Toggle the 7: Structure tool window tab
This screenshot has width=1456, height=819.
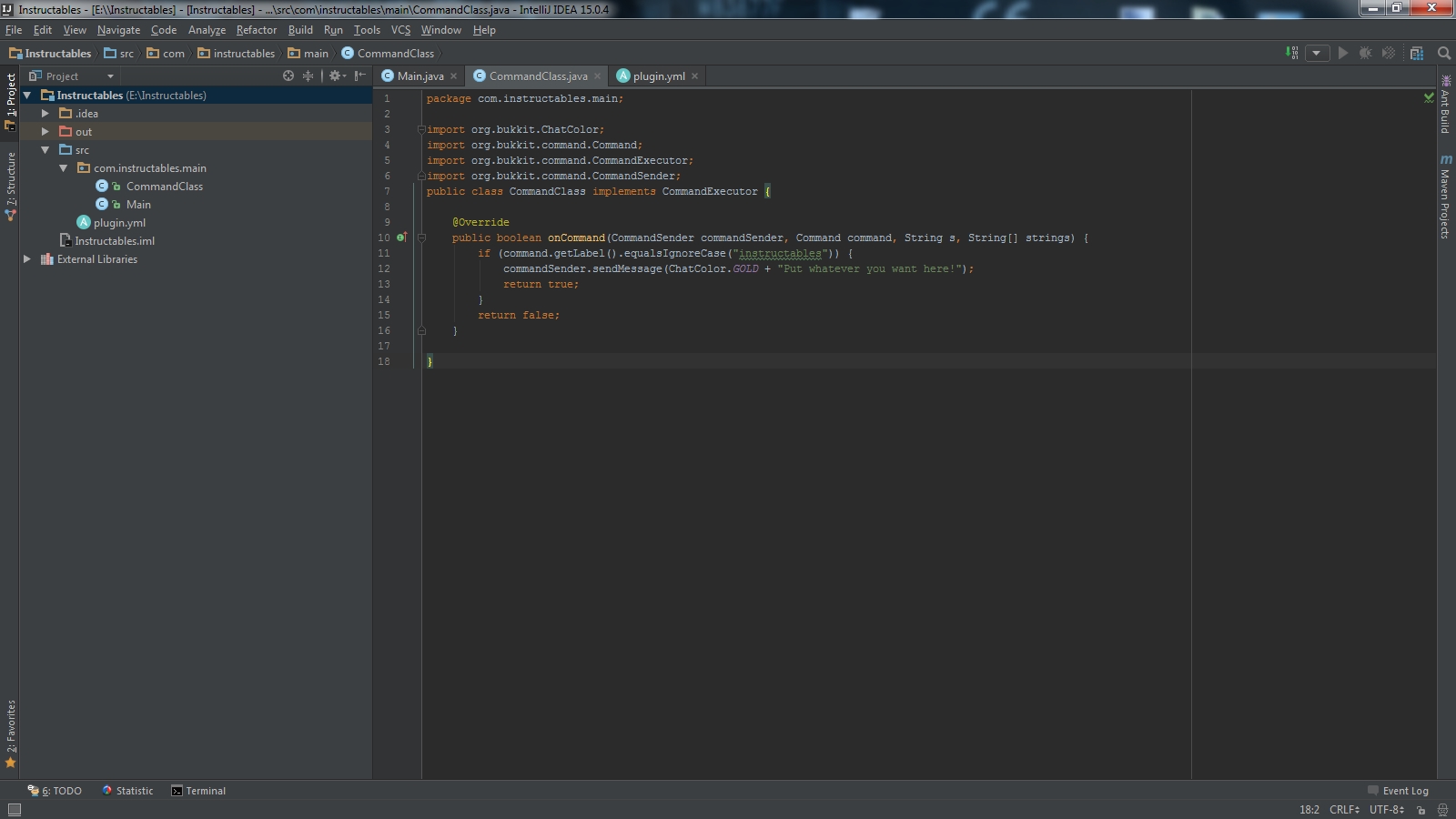(x=10, y=186)
